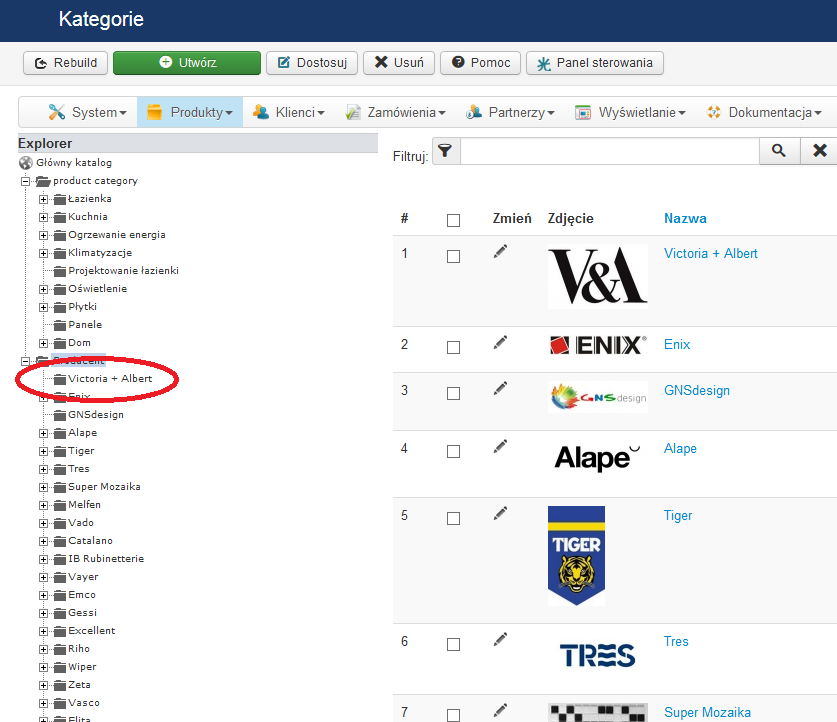The height and width of the screenshot is (722, 837).
Task: Click the Usuń button
Action: point(399,63)
